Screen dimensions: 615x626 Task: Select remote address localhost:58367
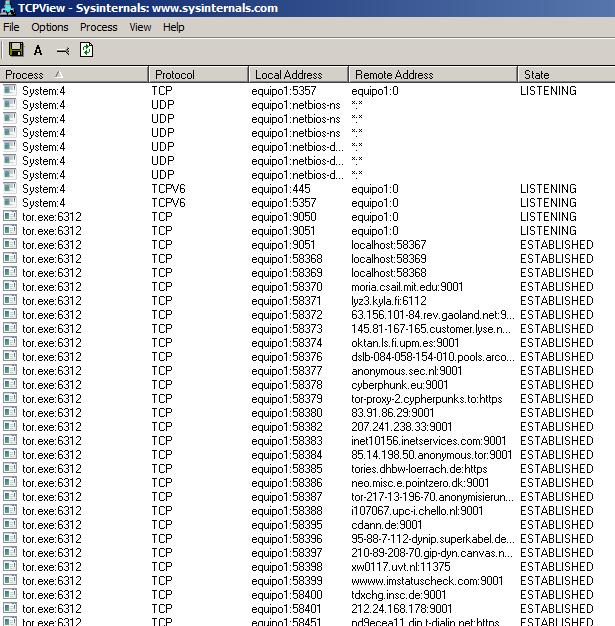pos(389,245)
